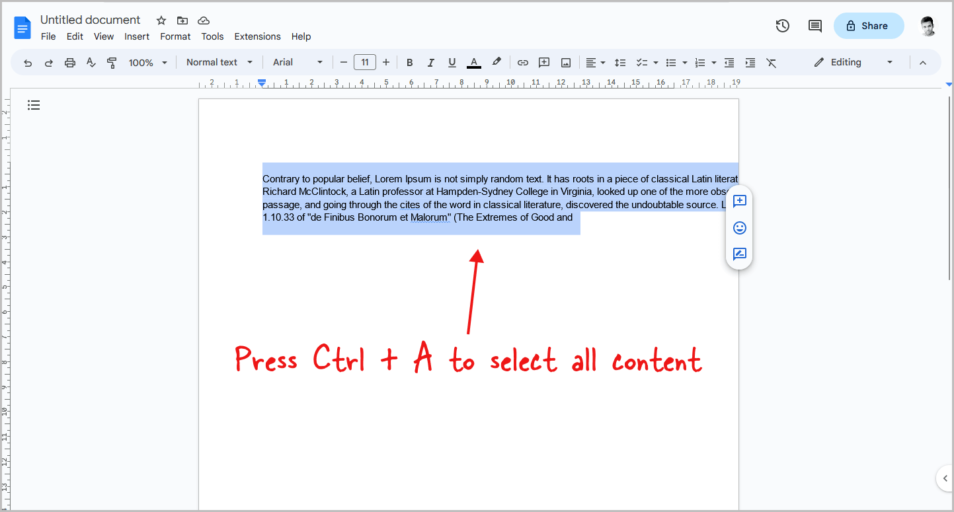This screenshot has width=954, height=512.
Task: Open the View menu
Action: point(103,36)
